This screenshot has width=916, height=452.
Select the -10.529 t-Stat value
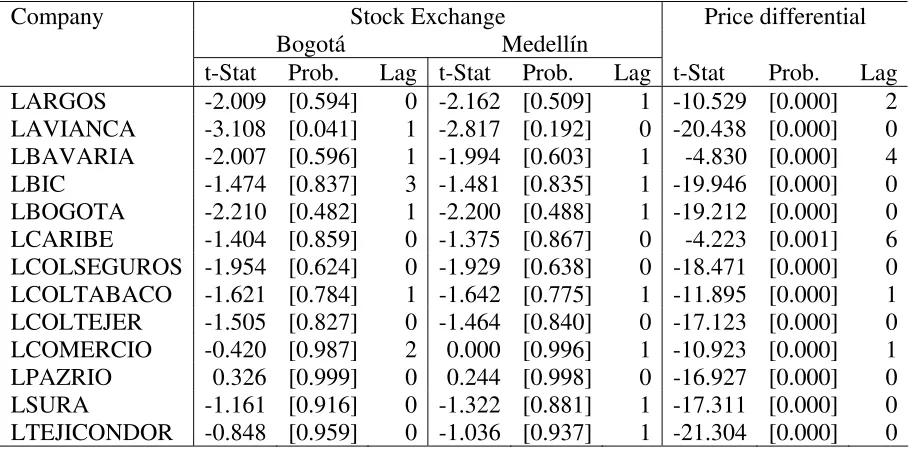[710, 102]
